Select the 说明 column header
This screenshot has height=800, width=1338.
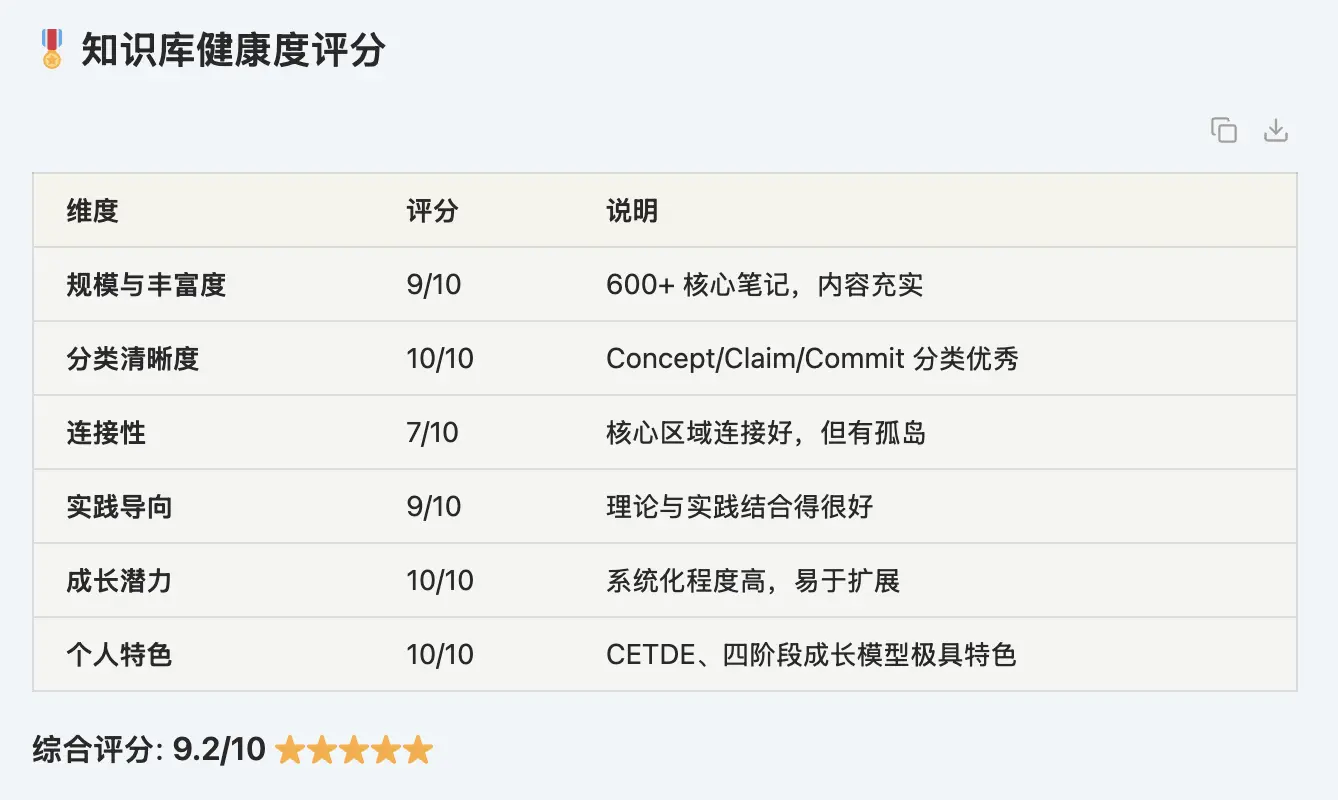click(x=632, y=211)
